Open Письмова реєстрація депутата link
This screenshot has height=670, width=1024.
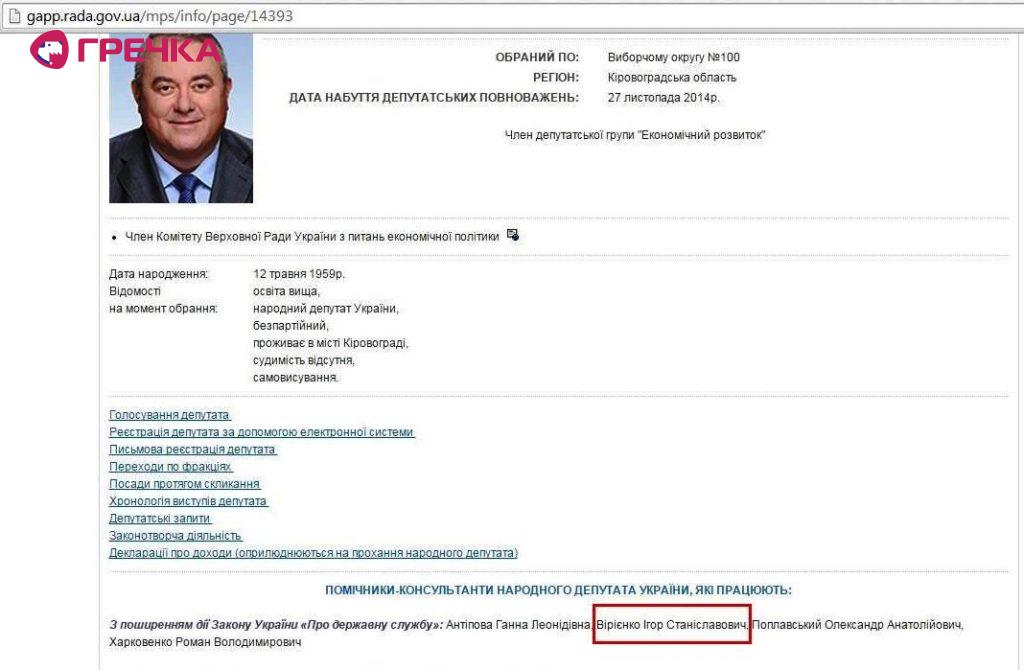click(193, 449)
